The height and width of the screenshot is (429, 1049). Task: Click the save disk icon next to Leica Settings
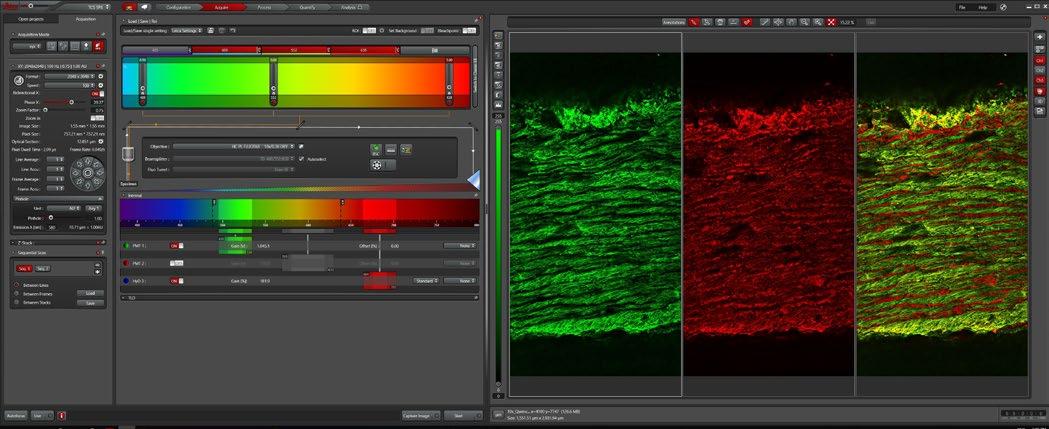click(x=211, y=31)
